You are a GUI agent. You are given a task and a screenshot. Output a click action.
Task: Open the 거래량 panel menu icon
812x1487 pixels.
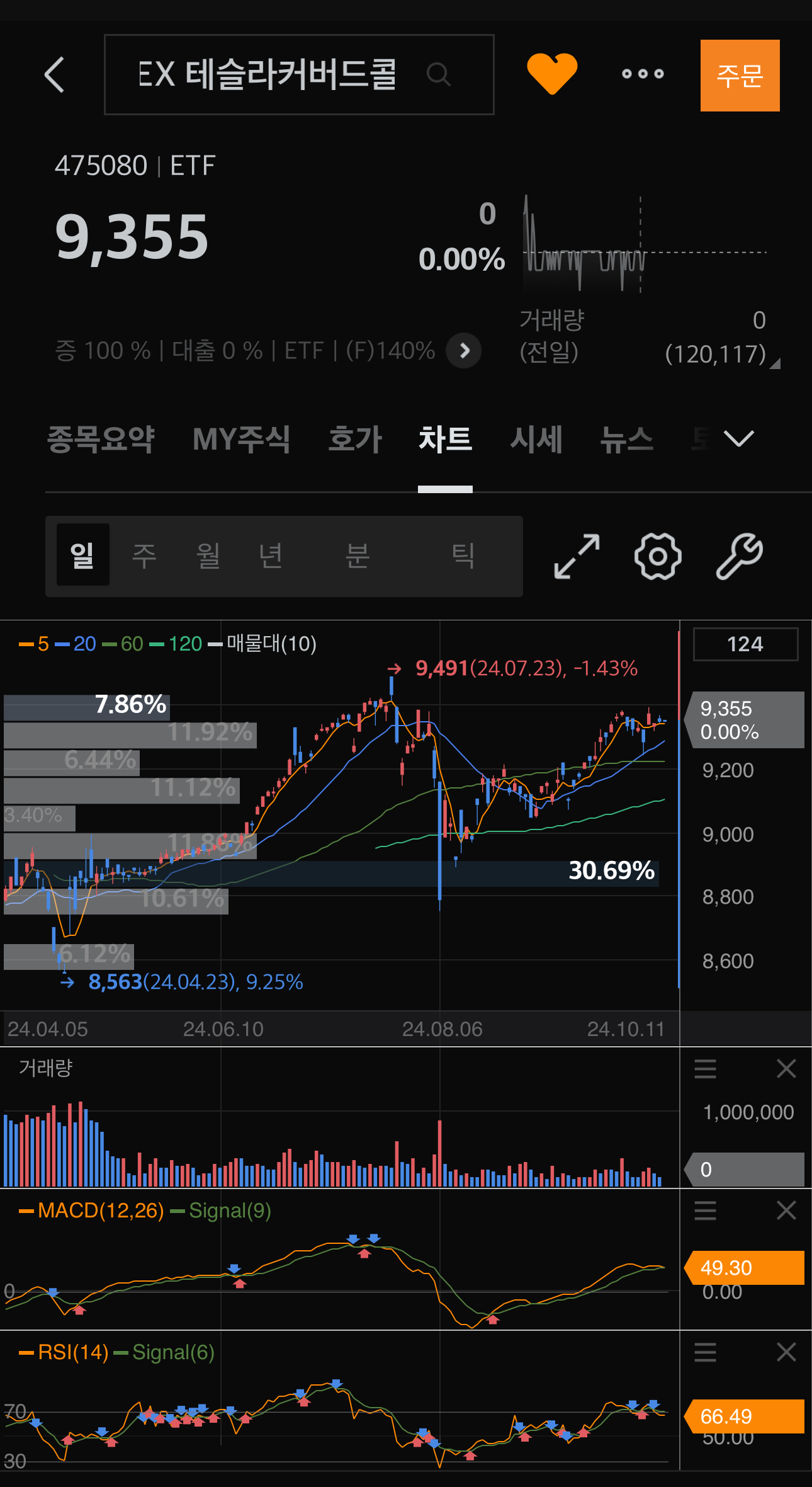705,1069
